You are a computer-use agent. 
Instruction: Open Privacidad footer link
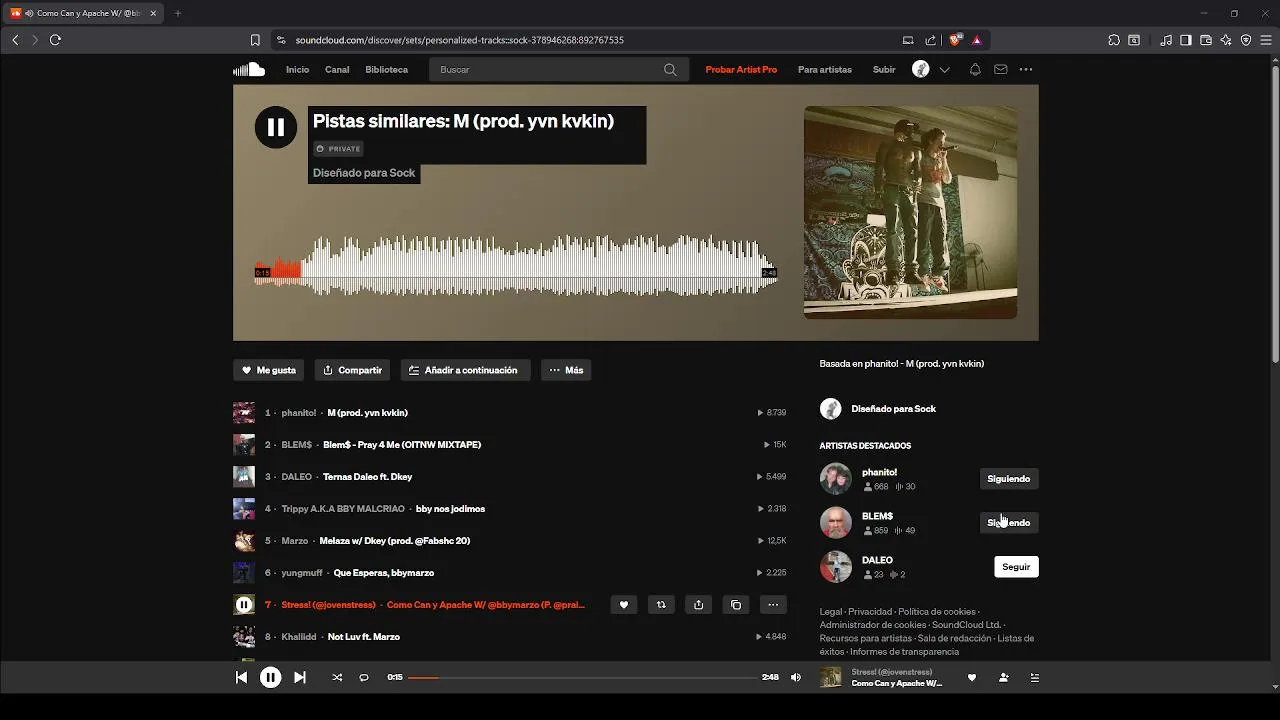pos(870,612)
